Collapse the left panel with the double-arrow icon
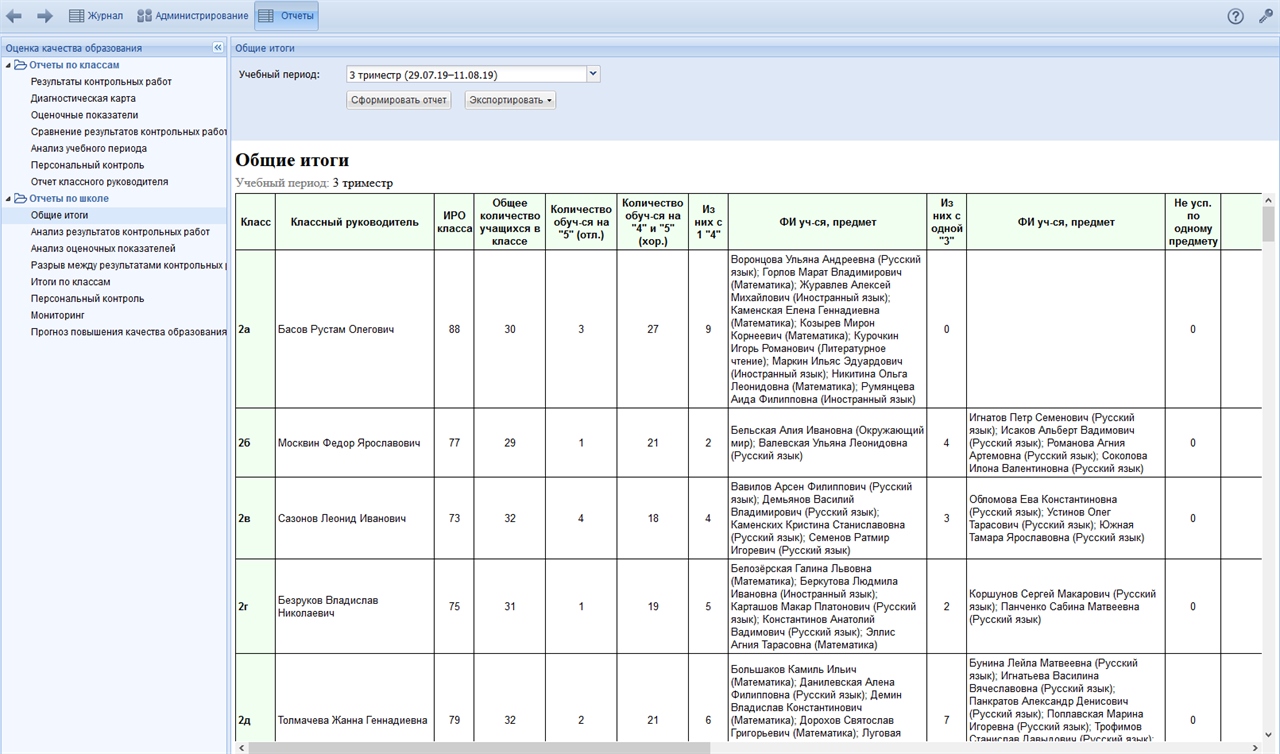 pos(218,48)
